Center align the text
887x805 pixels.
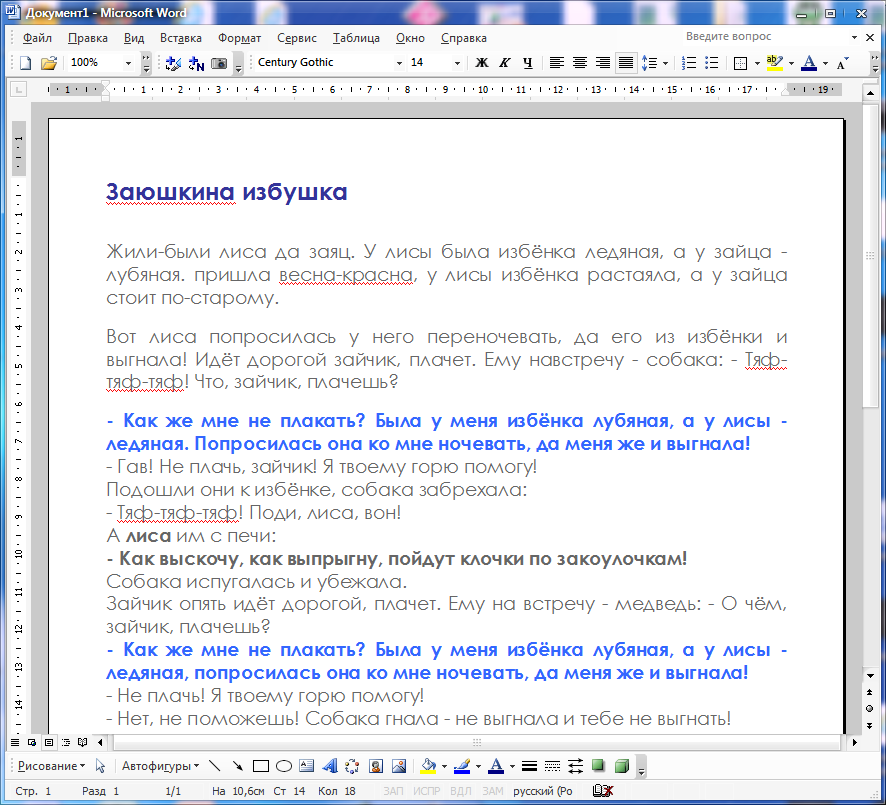click(580, 63)
